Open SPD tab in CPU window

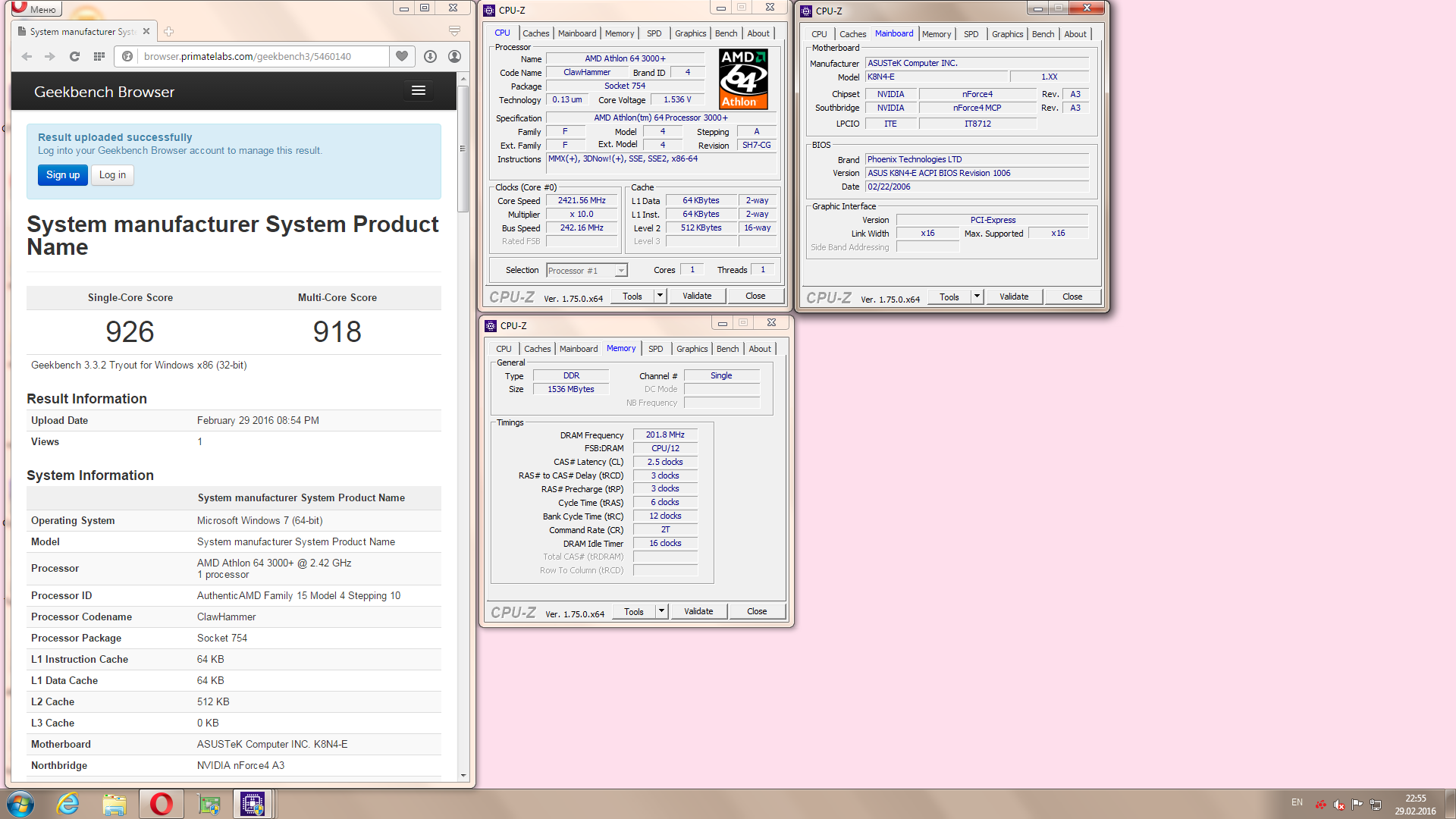click(x=654, y=33)
